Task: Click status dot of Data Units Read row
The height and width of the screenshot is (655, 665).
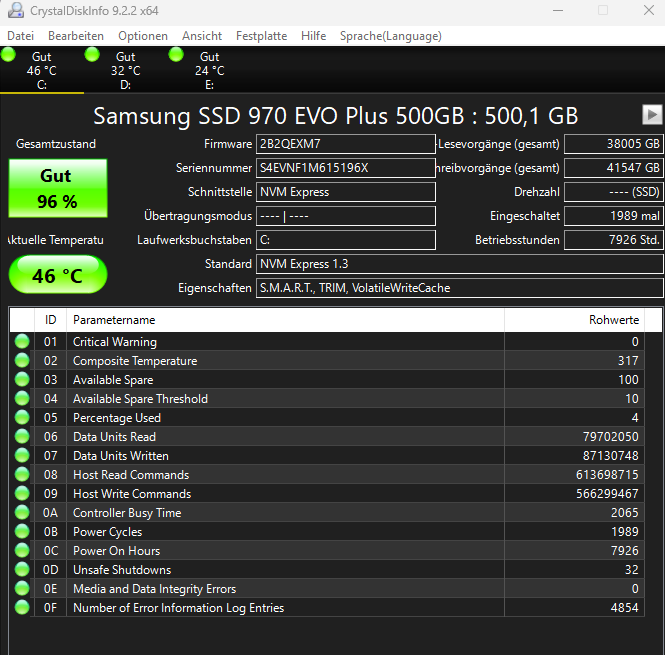Action: click(x=22, y=437)
